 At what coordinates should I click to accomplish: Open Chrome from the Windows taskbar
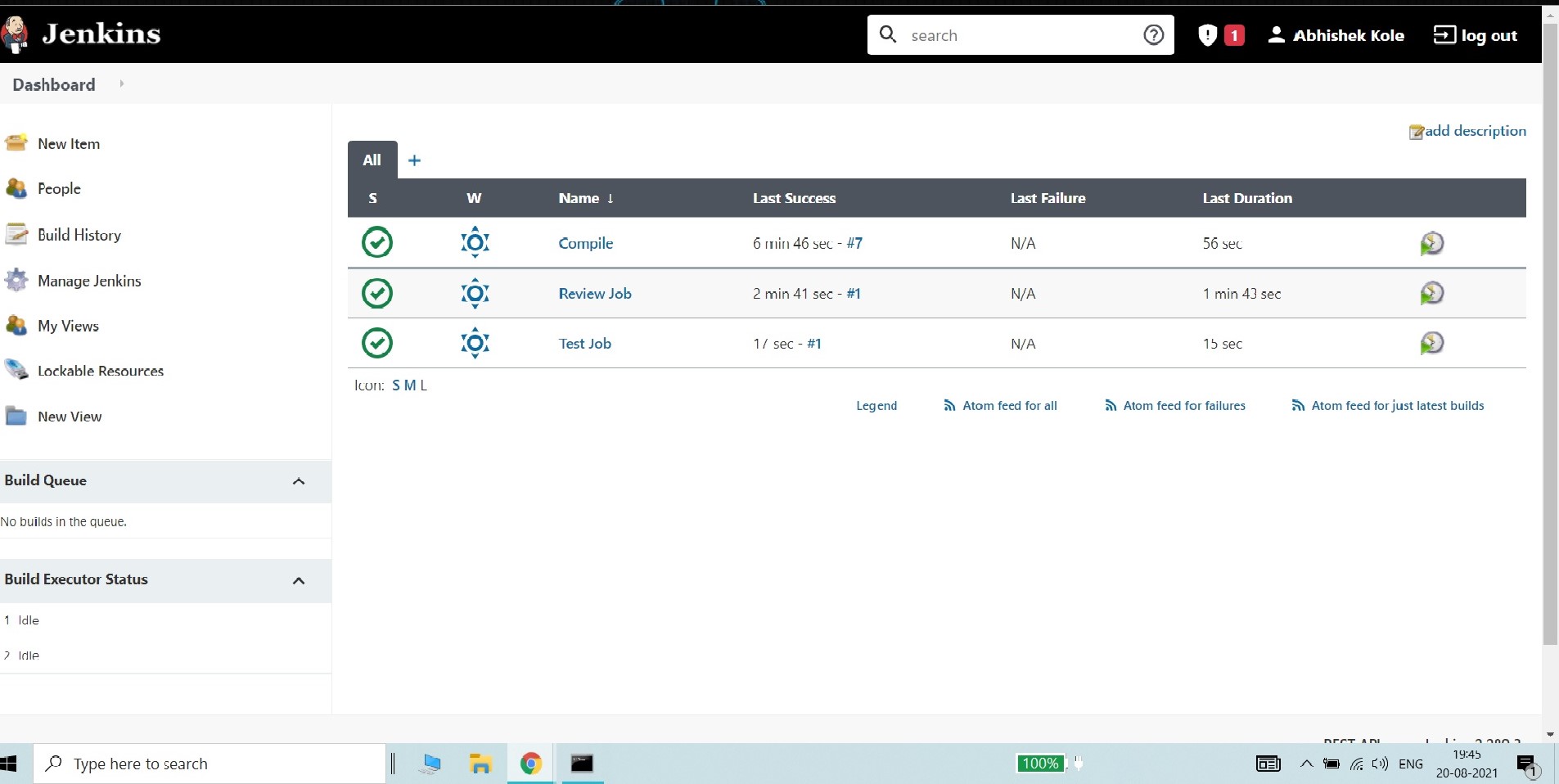(531, 764)
